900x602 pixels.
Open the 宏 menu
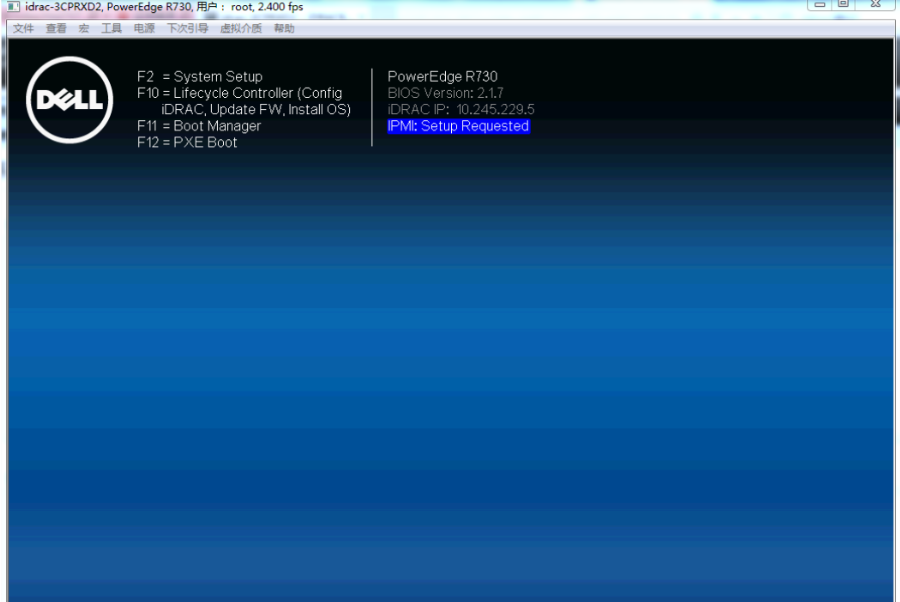tap(84, 28)
